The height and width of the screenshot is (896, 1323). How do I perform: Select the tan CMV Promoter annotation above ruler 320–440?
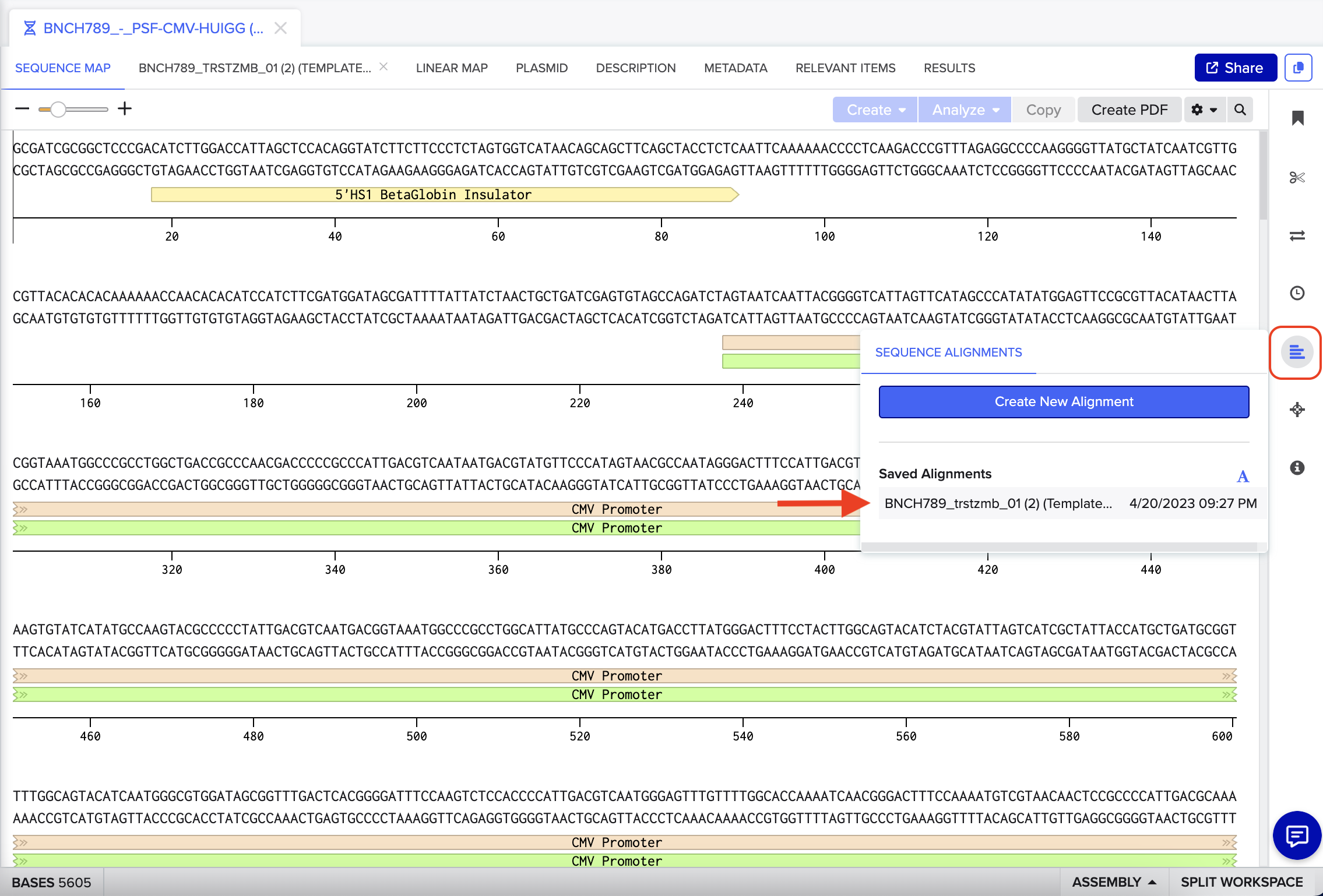(x=437, y=509)
